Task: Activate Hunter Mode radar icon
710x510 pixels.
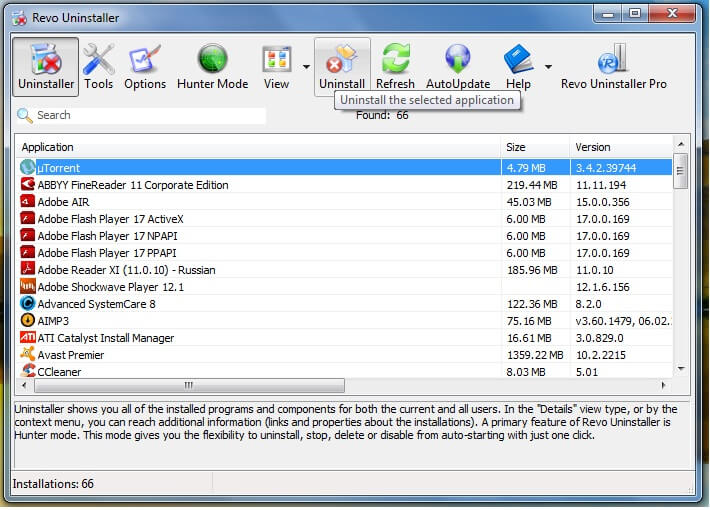Action: tap(212, 67)
